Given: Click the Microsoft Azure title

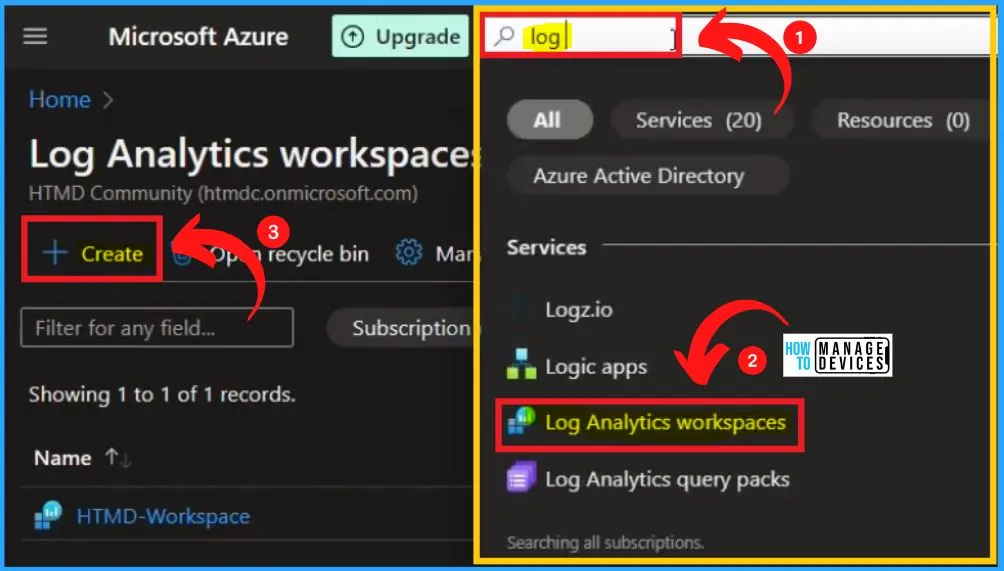Looking at the screenshot, I should [x=198, y=36].
